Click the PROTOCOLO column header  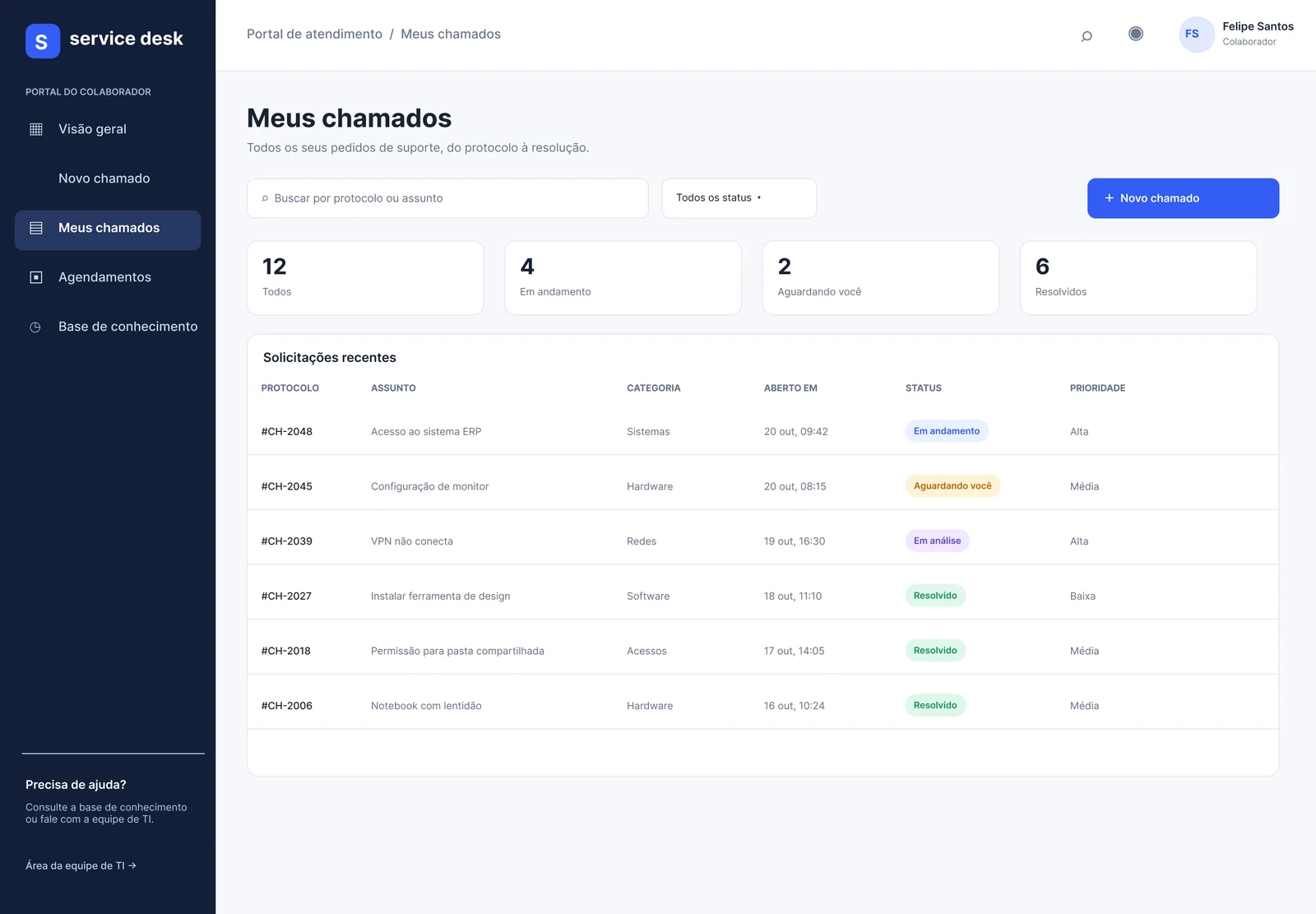click(x=290, y=388)
